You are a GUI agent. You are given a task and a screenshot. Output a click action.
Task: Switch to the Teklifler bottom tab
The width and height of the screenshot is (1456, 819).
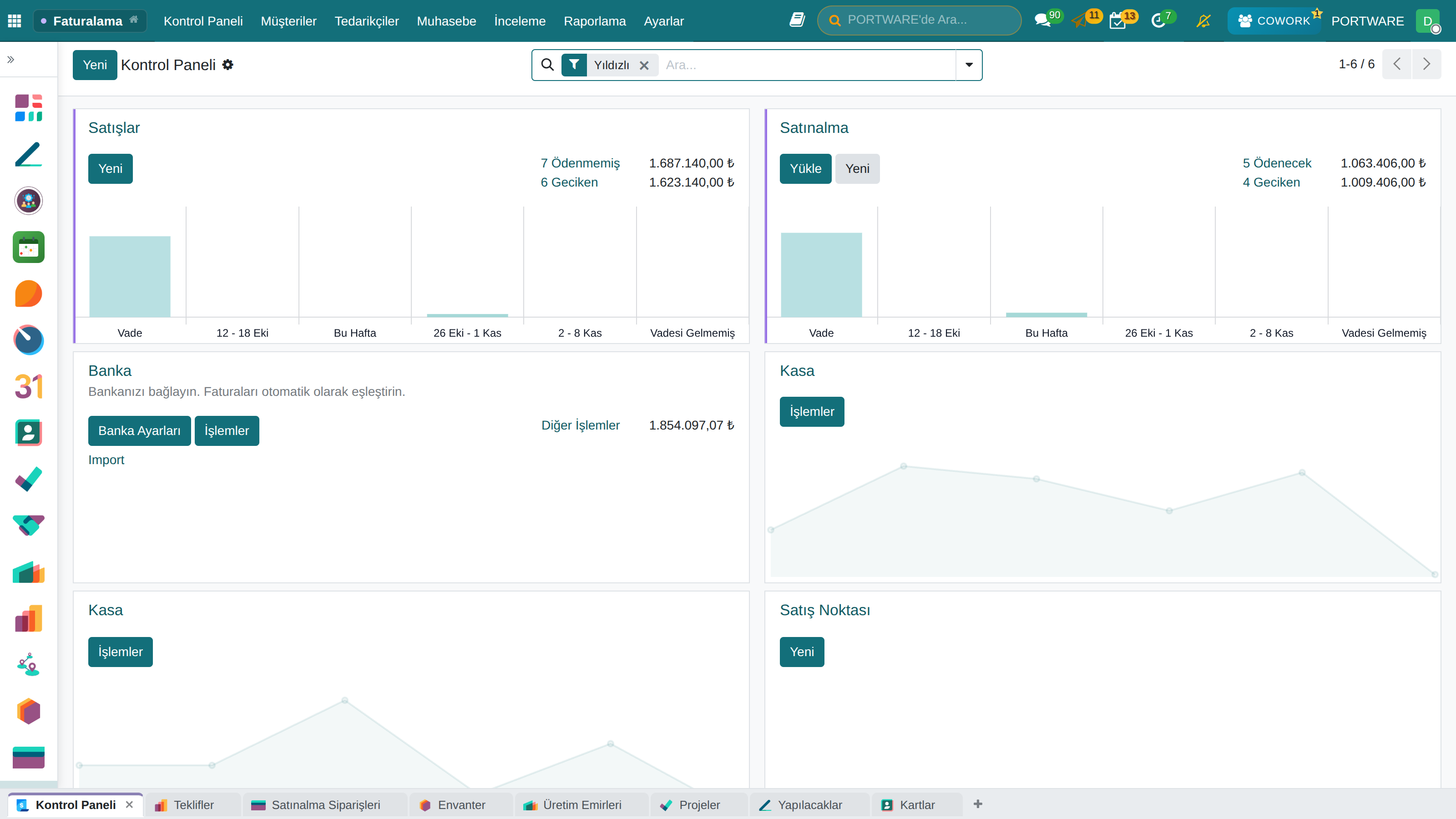[x=193, y=805]
